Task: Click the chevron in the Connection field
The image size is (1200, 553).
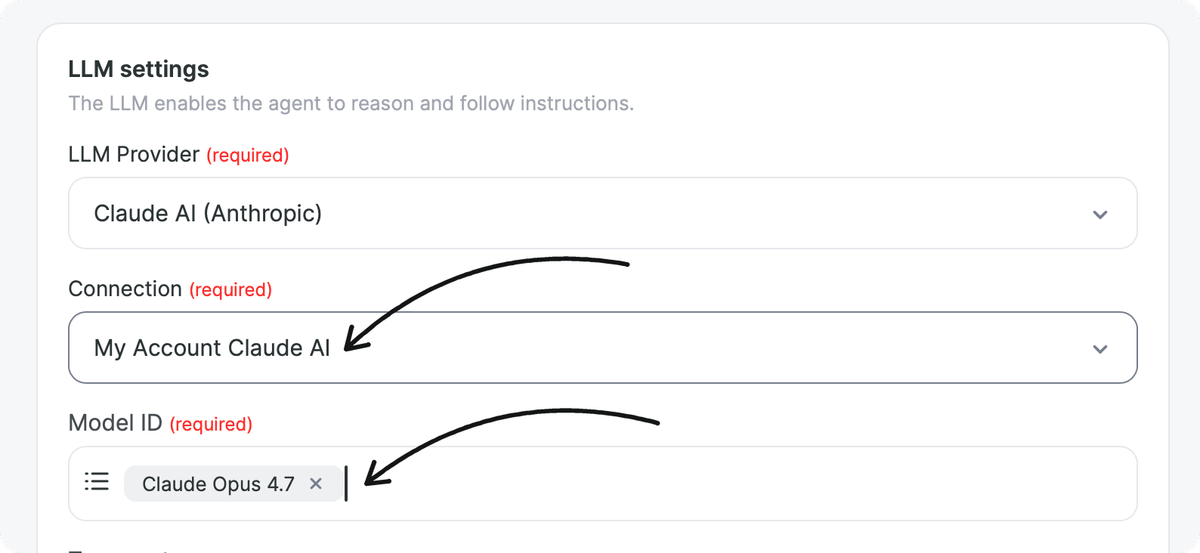Action: [x=1100, y=349]
